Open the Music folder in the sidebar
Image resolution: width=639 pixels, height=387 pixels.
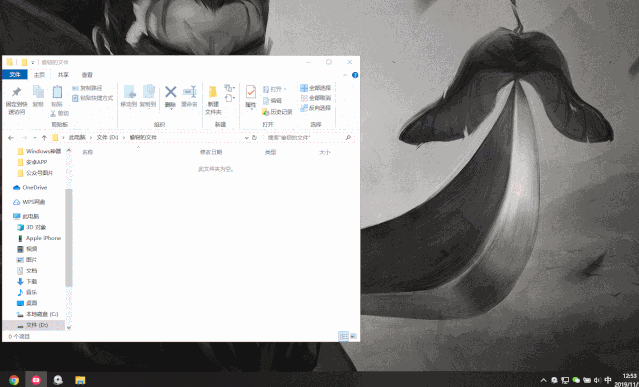pos(27,292)
